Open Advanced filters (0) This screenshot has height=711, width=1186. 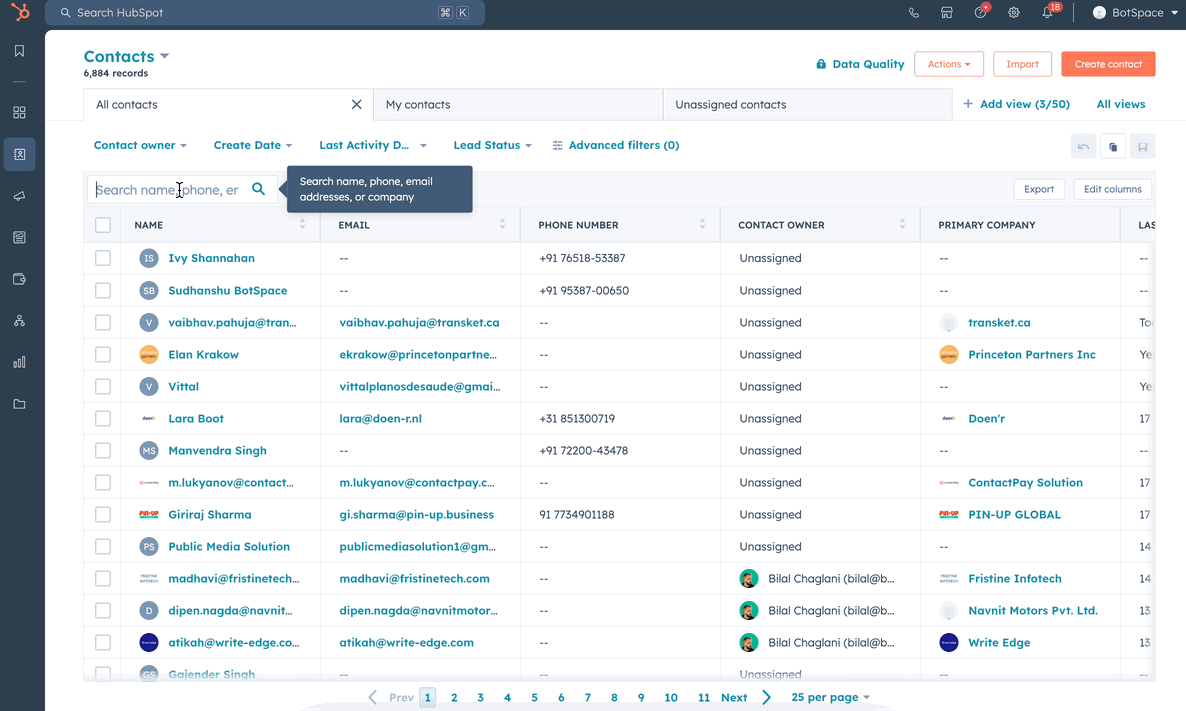[616, 145]
